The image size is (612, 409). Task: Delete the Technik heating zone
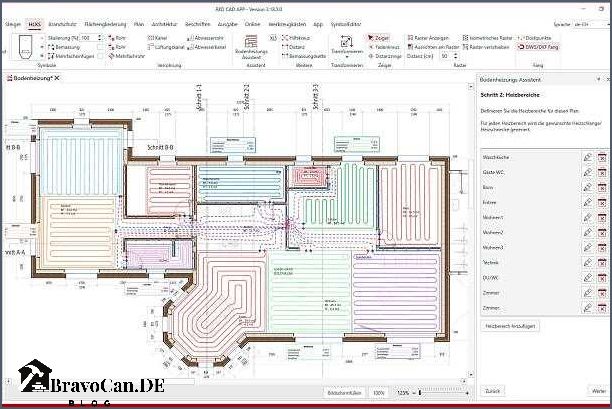click(602, 263)
